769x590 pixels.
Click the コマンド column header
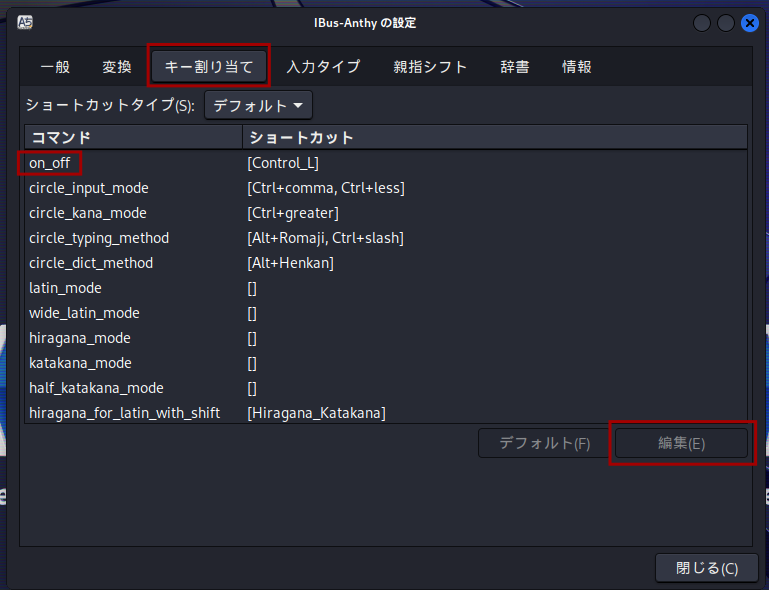pyautogui.click(x=133, y=137)
